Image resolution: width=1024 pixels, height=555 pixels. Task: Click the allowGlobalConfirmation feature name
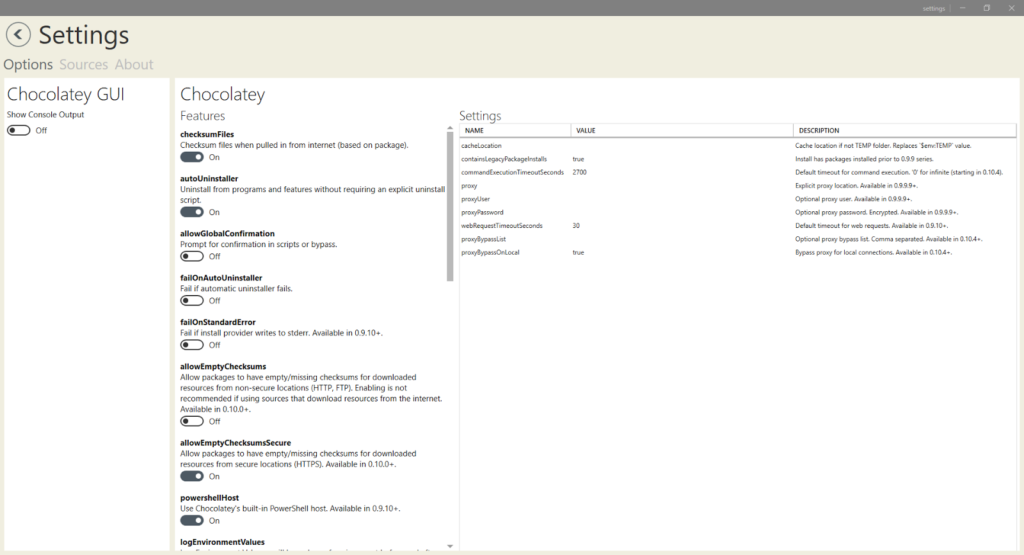(x=227, y=234)
